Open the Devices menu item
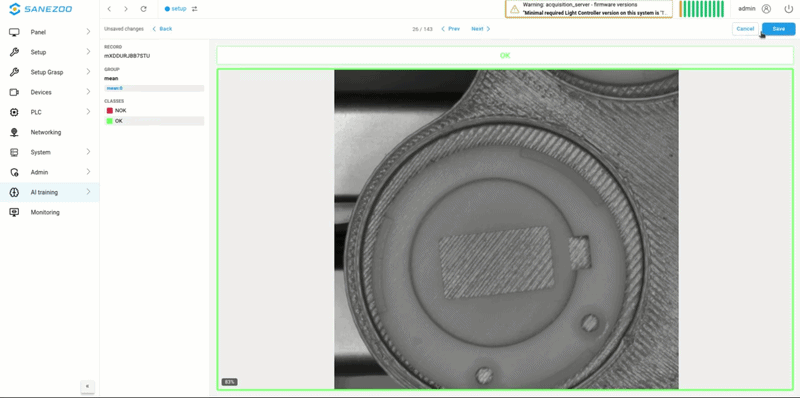This screenshot has height=398, width=800. click(x=49, y=92)
